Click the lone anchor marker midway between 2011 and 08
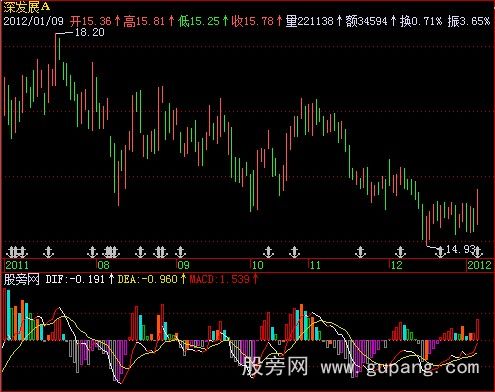The width and height of the screenshot is (495, 392). tap(49, 252)
